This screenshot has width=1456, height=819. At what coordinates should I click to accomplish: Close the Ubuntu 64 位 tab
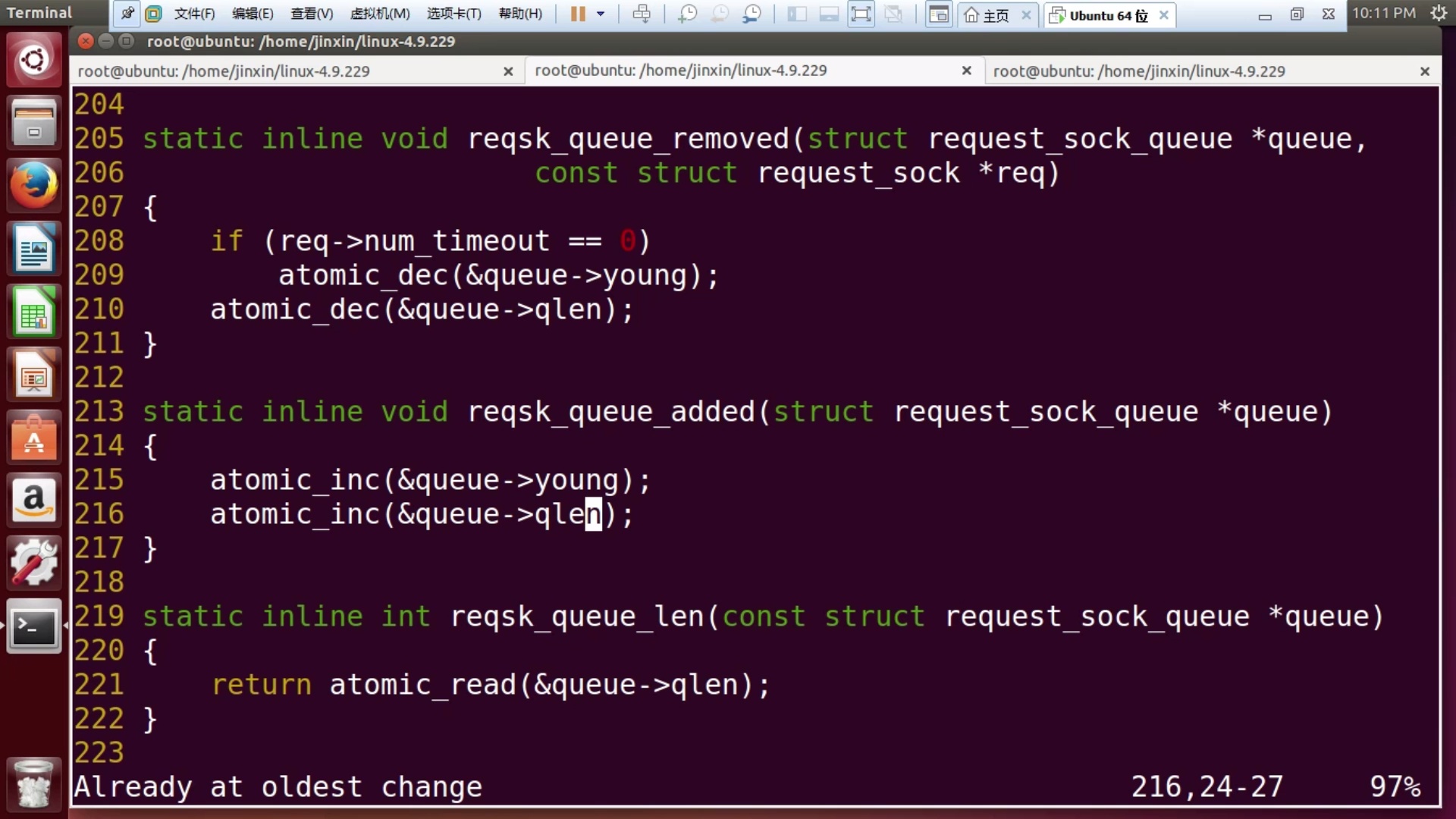point(1164,14)
